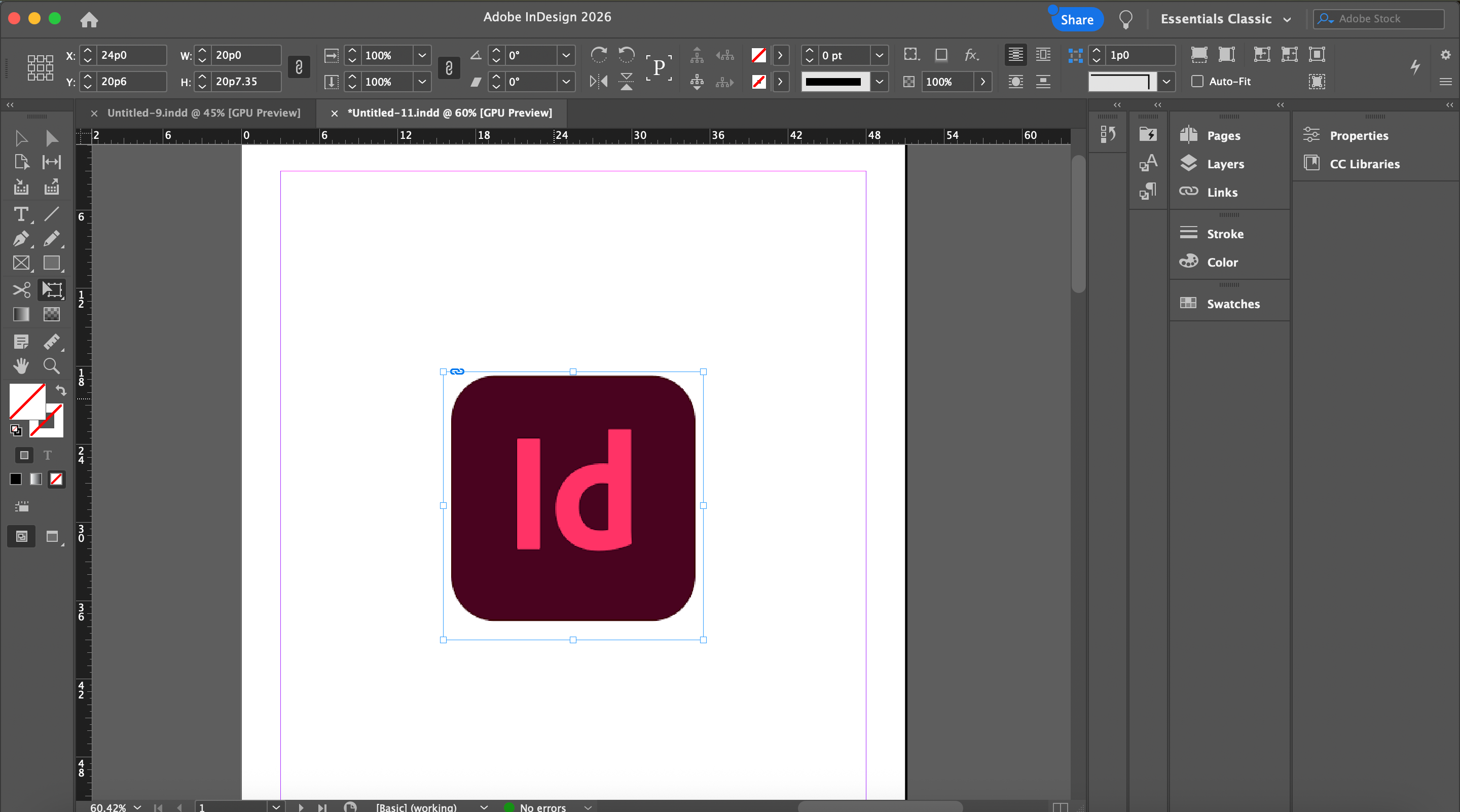Image resolution: width=1460 pixels, height=812 pixels.
Task: Open the Swatches panel
Action: 1233,304
